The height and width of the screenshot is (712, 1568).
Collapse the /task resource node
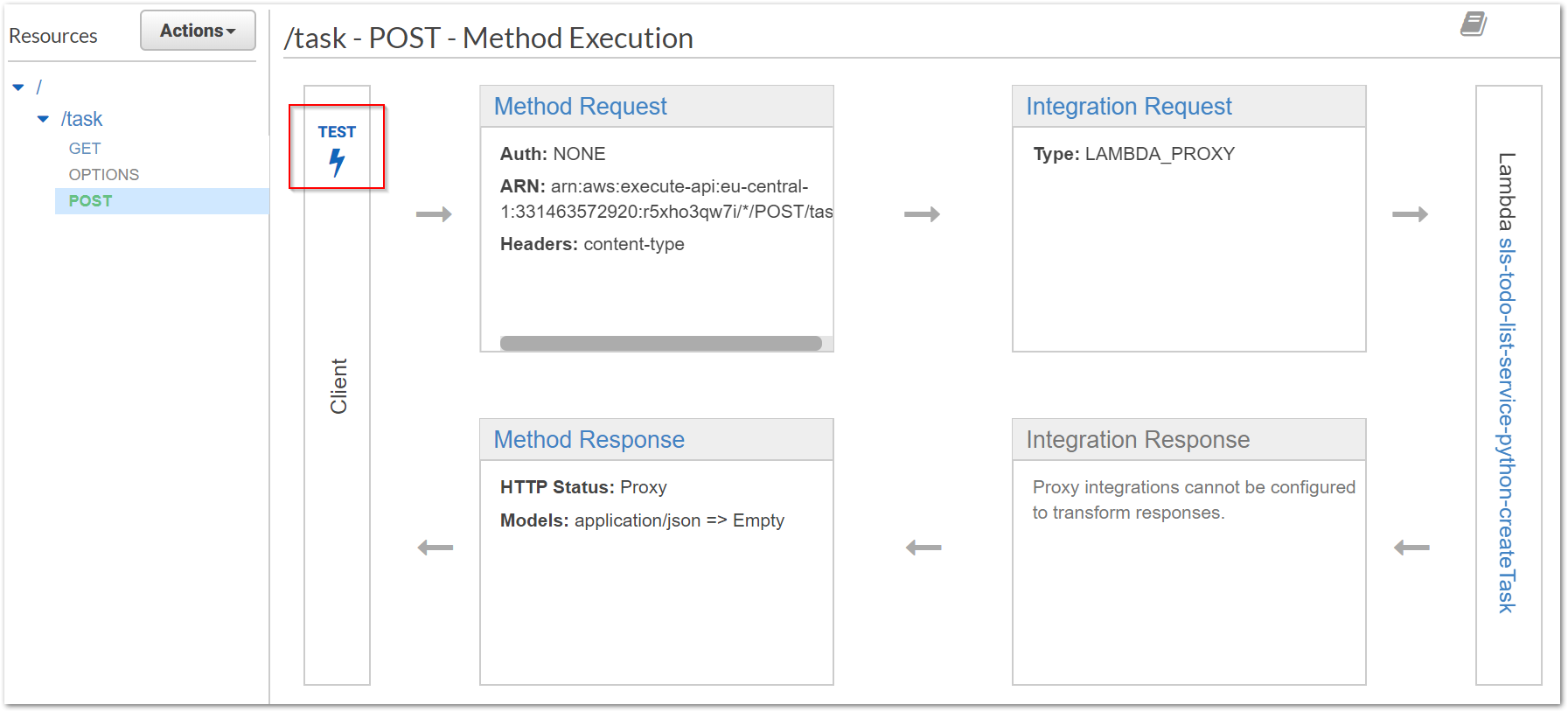[43, 119]
